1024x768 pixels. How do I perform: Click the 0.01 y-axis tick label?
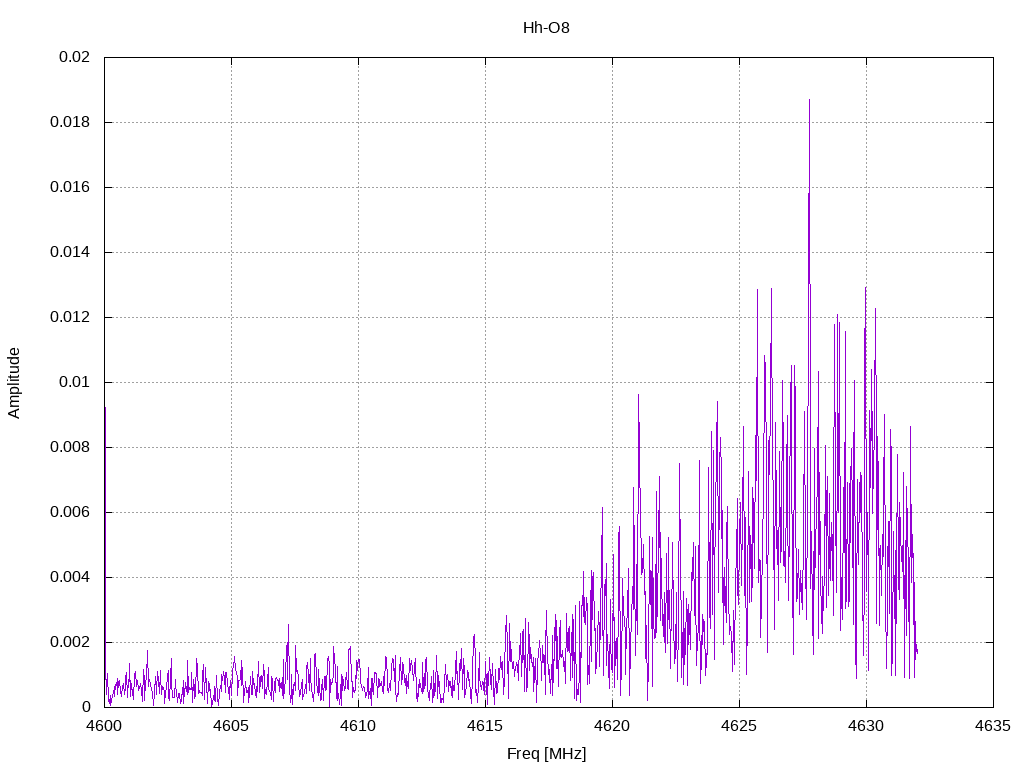coord(74,382)
